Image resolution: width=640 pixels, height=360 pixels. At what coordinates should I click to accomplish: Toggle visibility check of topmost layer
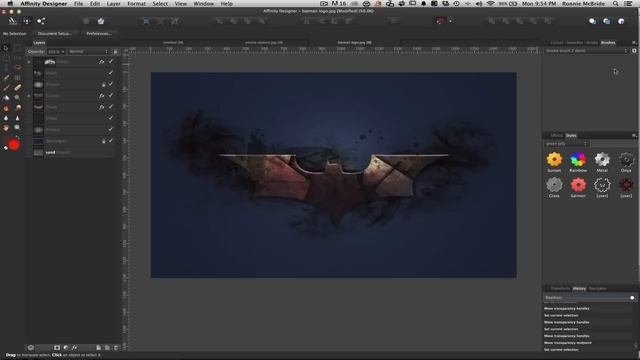(111, 61)
